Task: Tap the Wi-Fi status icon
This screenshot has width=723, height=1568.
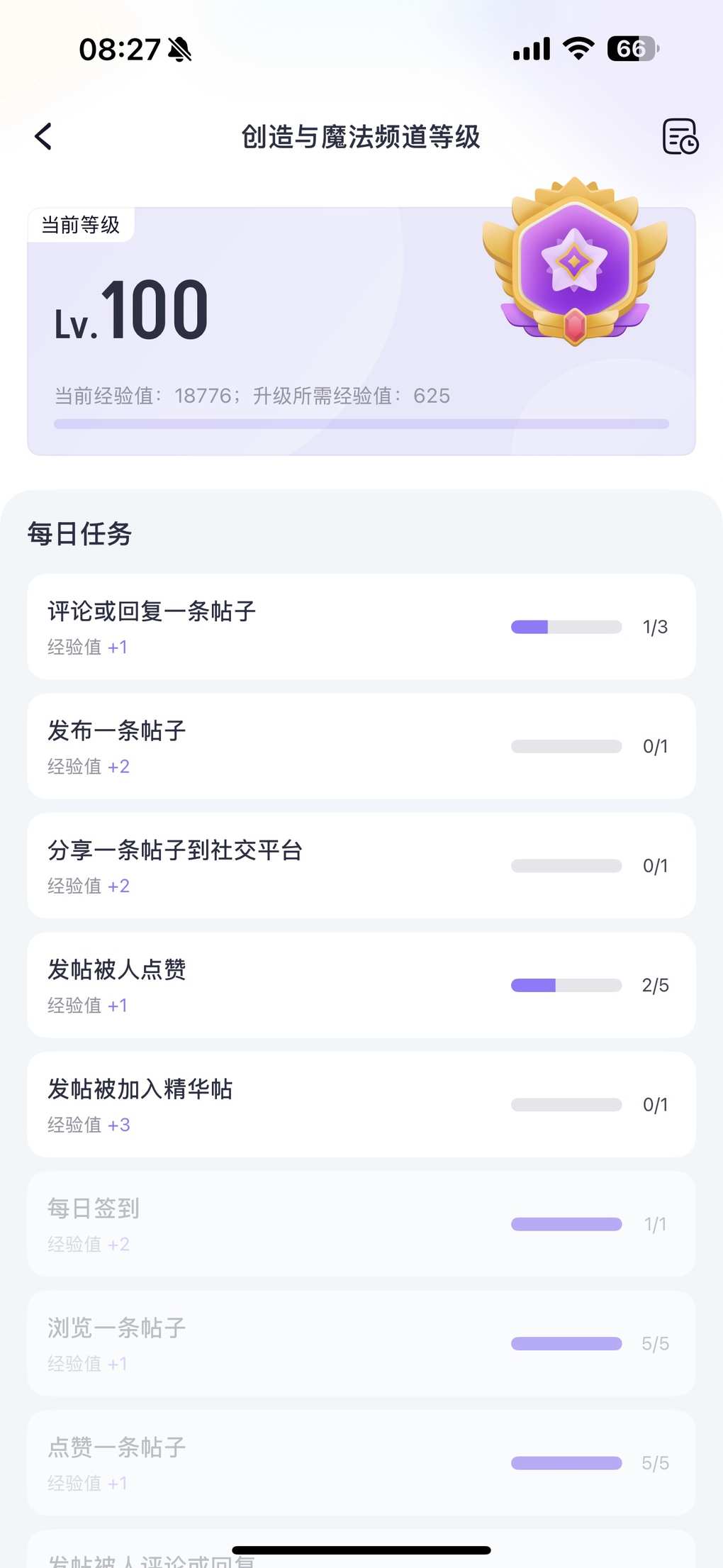Action: [x=578, y=49]
